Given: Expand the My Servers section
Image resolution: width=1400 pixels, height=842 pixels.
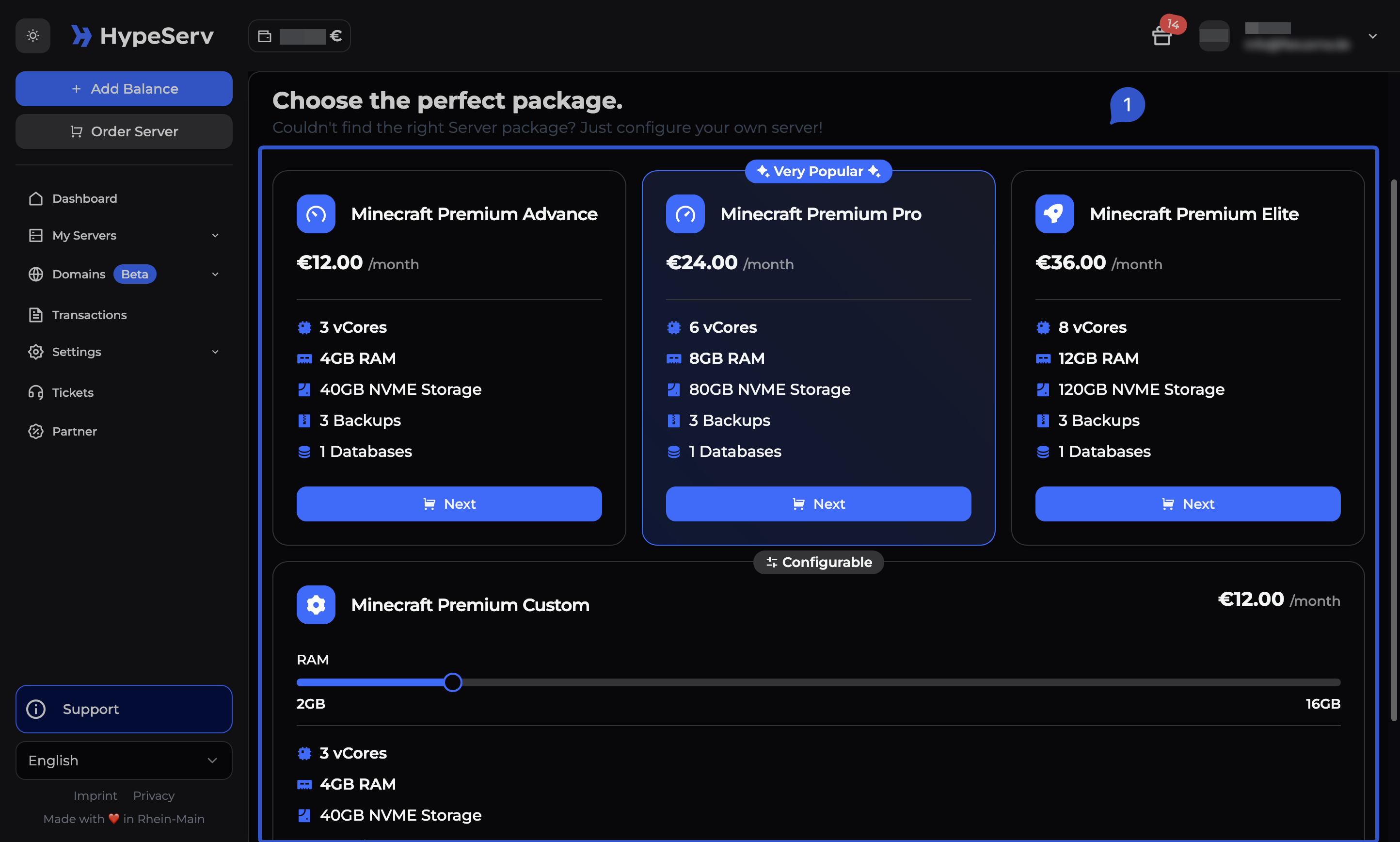Looking at the screenshot, I should pos(215,235).
